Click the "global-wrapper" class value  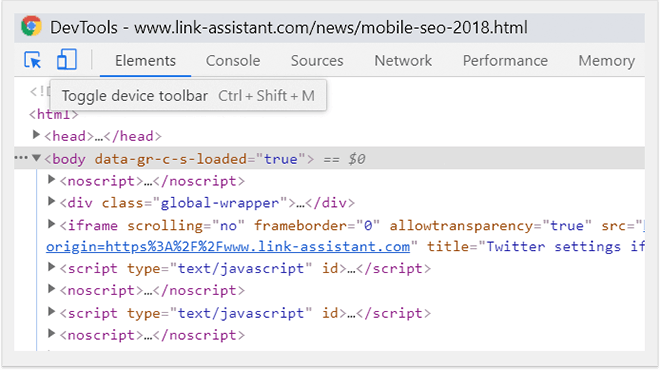tap(220, 203)
